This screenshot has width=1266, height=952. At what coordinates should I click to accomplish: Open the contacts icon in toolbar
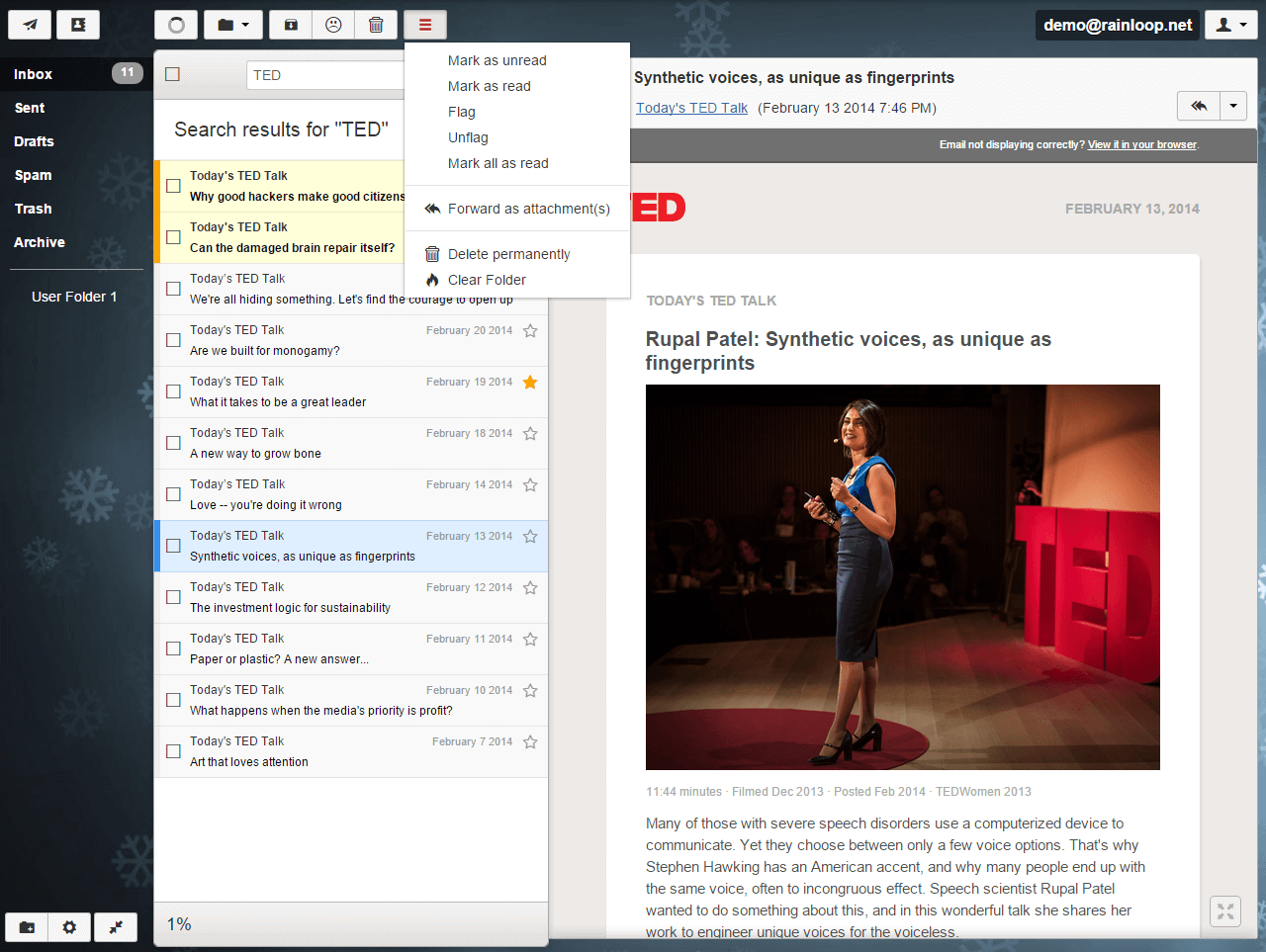click(78, 25)
